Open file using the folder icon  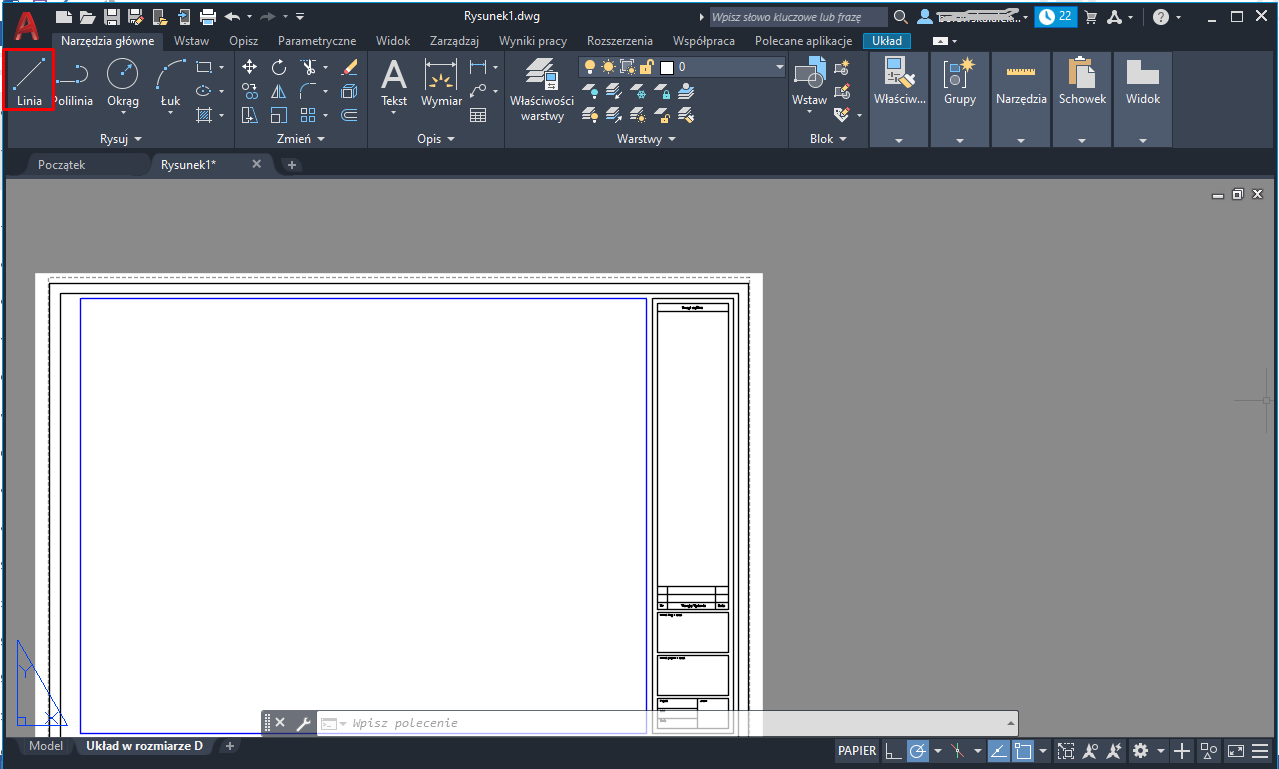88,16
